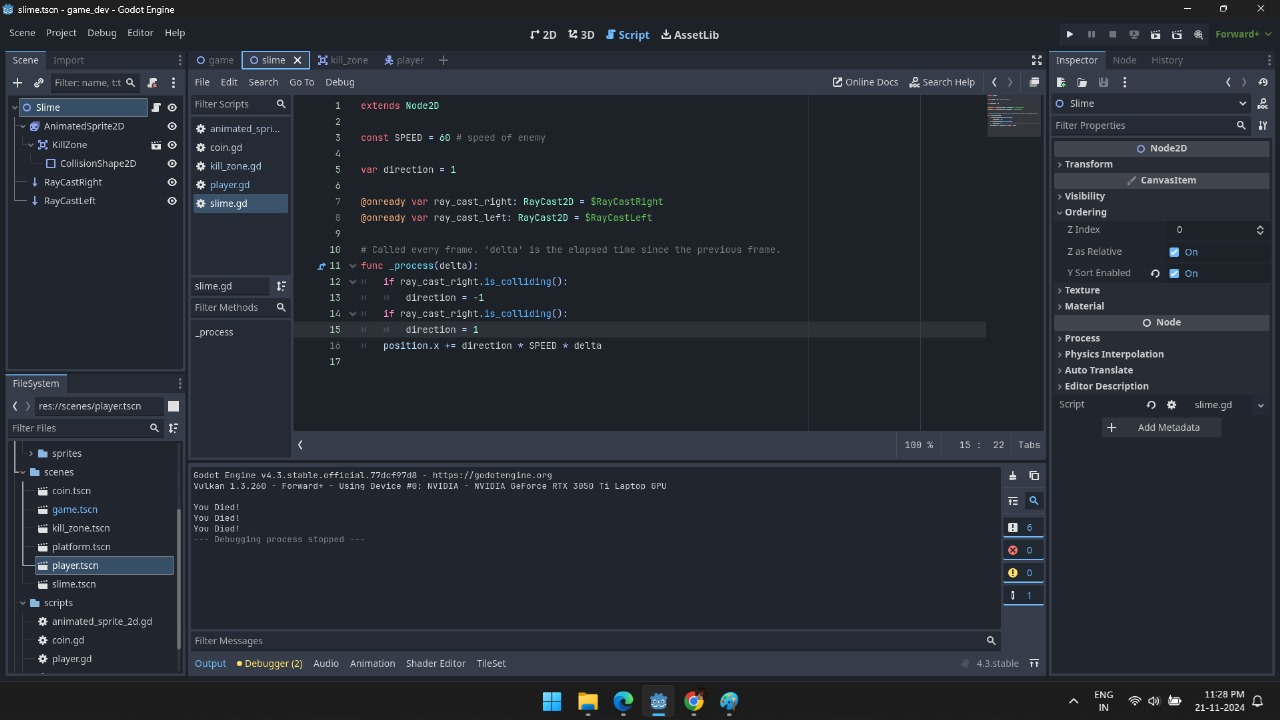Toggle RayCastLeft node visibility
Viewport: 1280px width, 720px height.
click(172, 201)
